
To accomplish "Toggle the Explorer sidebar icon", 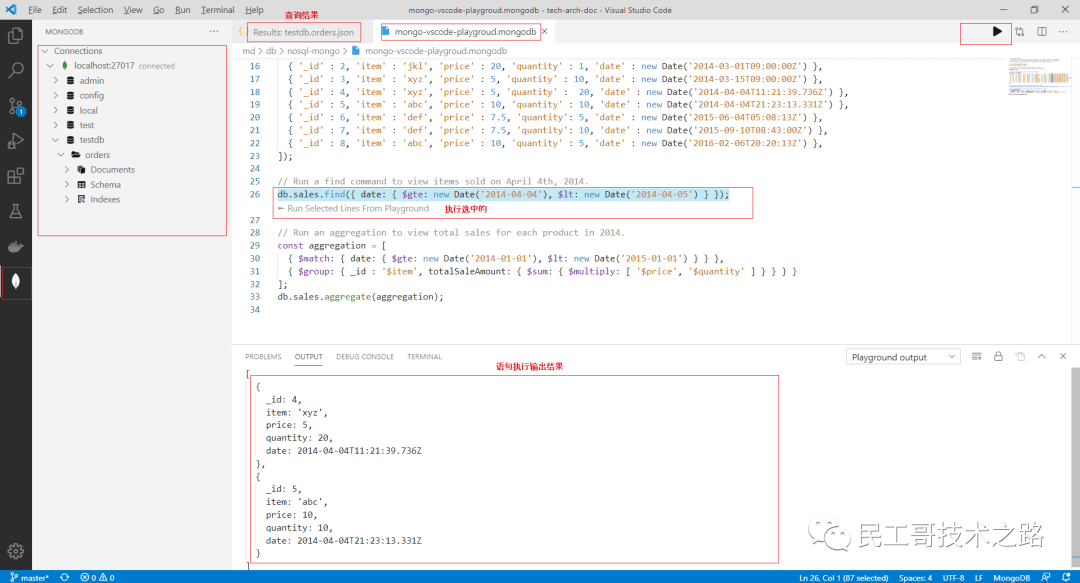I will (x=14, y=36).
